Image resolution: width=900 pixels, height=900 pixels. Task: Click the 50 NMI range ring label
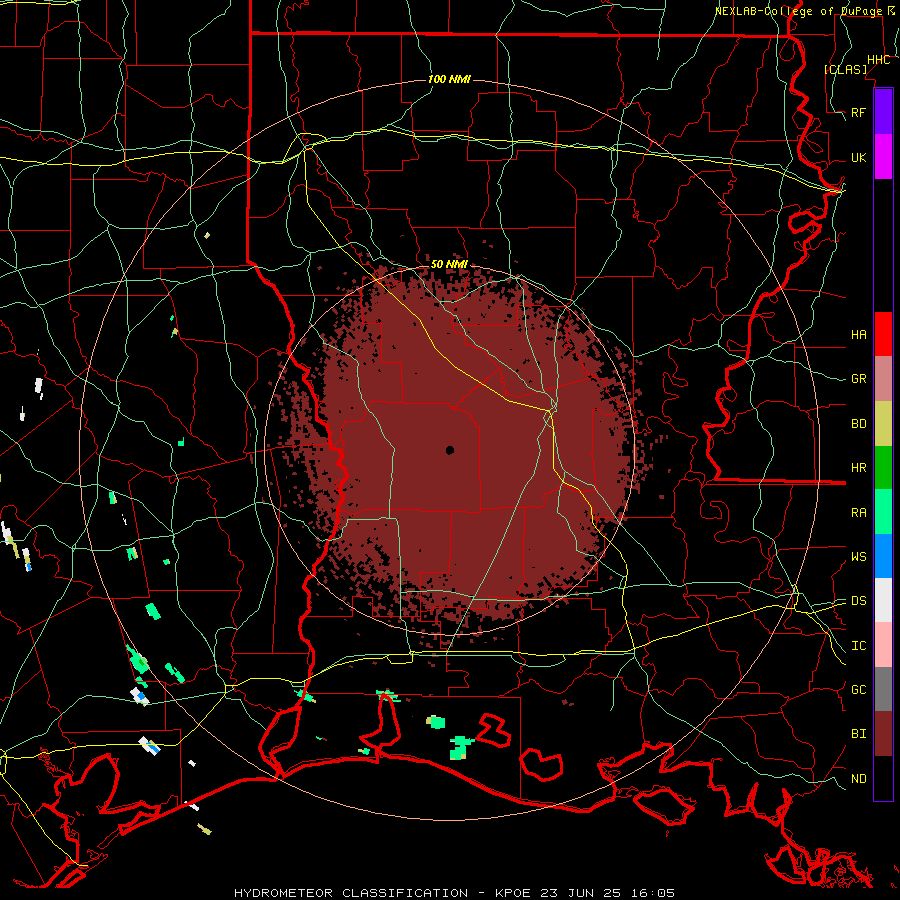coord(449,264)
